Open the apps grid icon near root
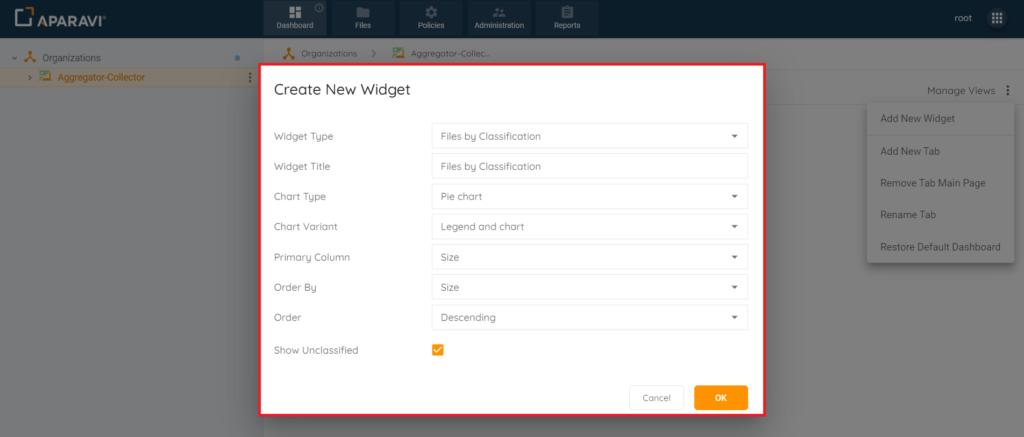The image size is (1024, 437). [997, 18]
